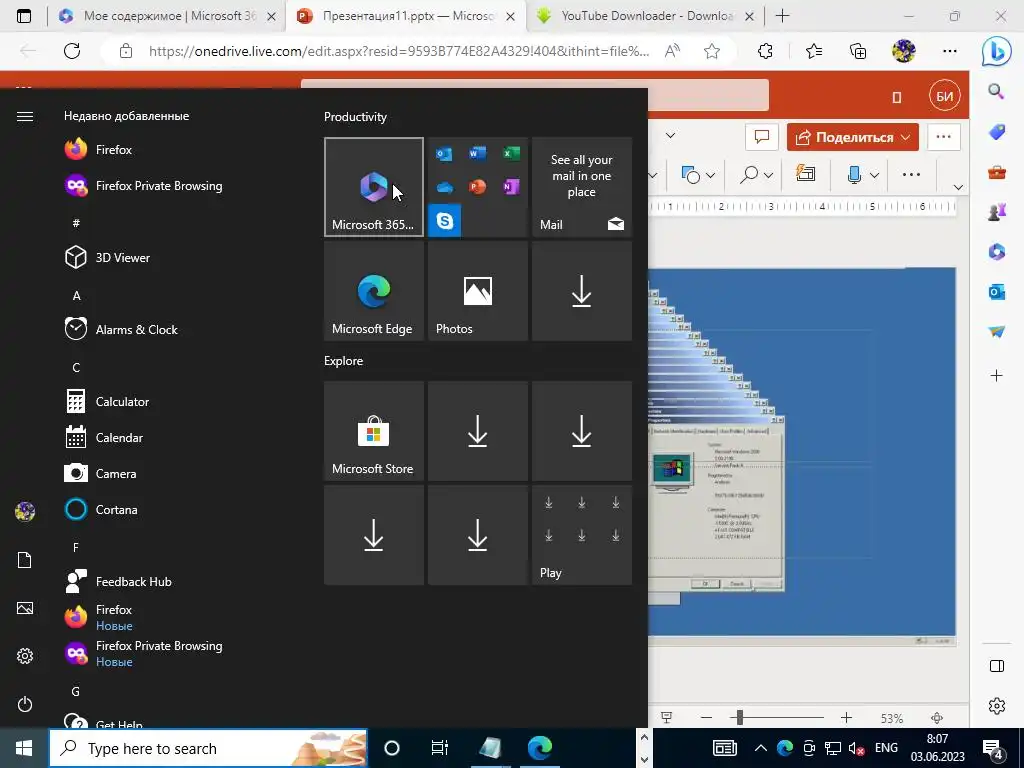Open Cortana from app list
This screenshot has width=1024, height=768.
point(101,509)
